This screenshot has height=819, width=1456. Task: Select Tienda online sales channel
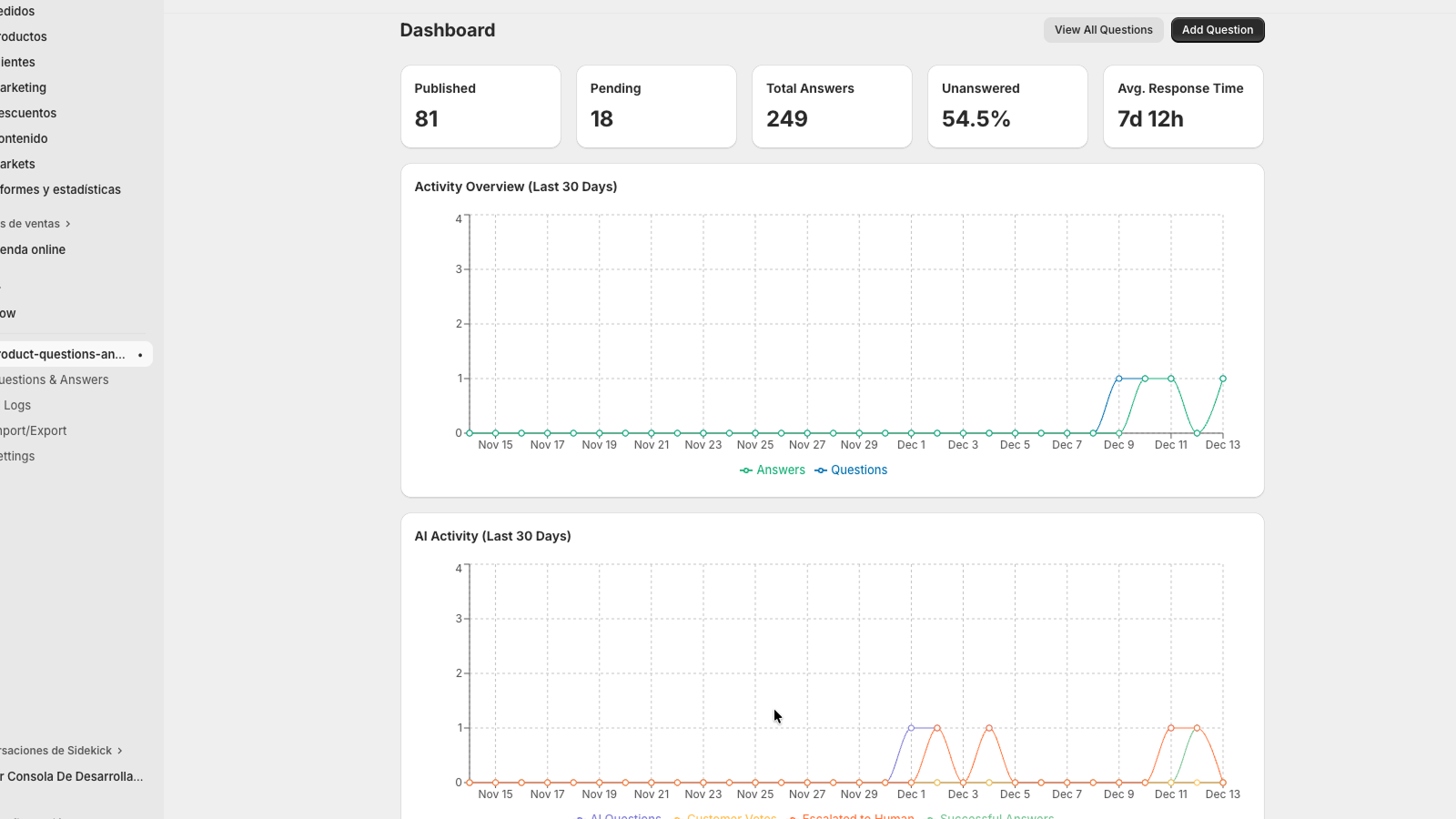click(x=34, y=250)
